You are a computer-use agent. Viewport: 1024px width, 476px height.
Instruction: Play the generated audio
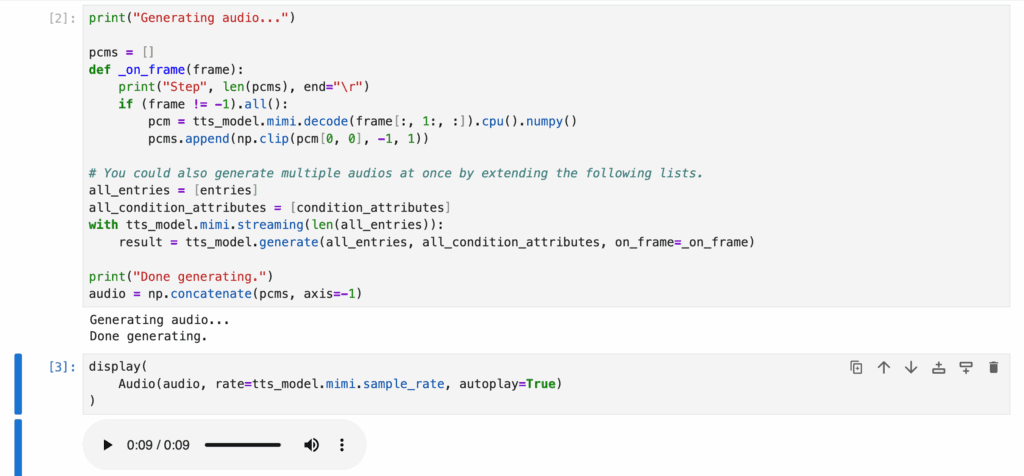point(107,445)
